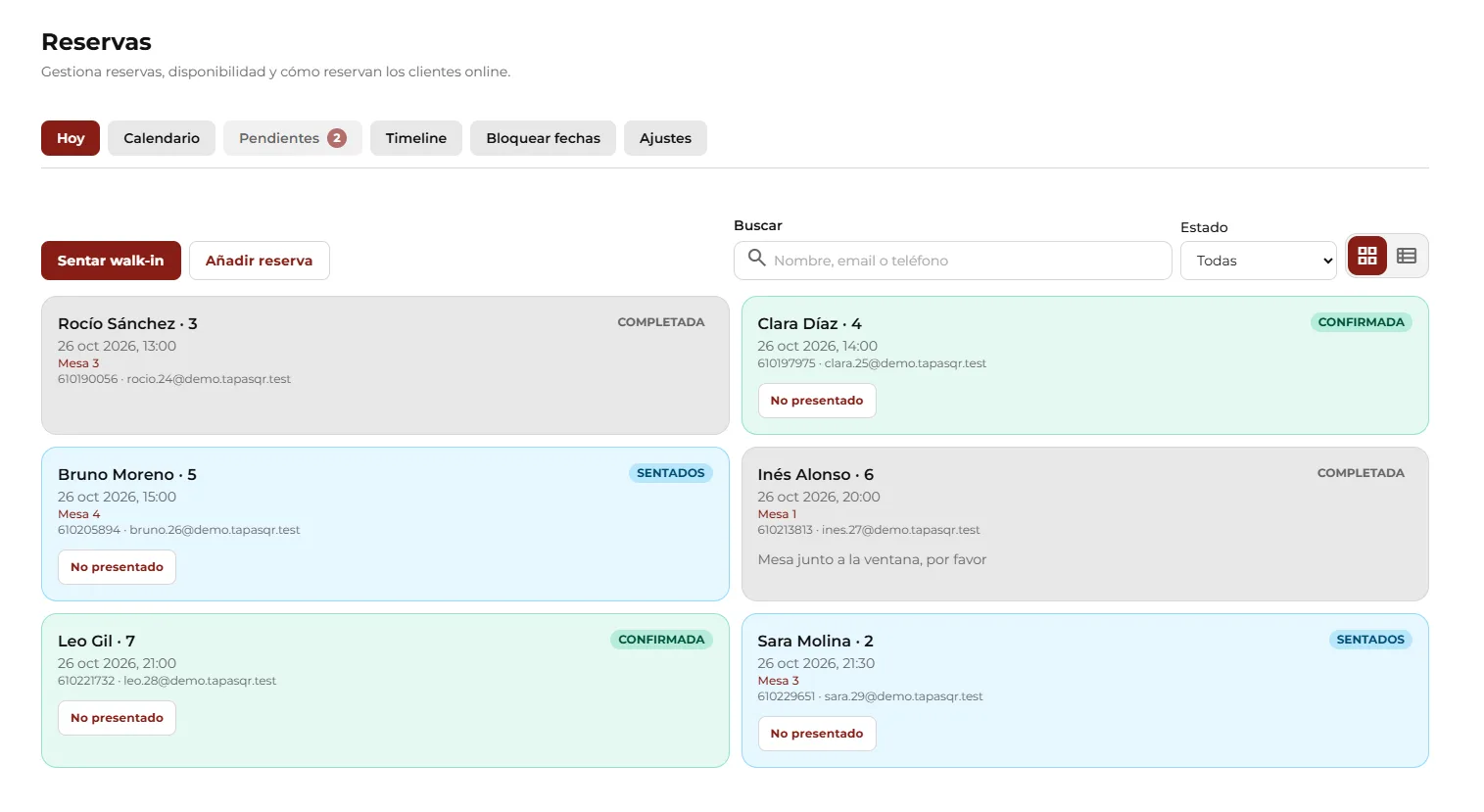Click the SENTADOS badge on Sara Molina
This screenshot has width=1484, height=812.
1370,640
